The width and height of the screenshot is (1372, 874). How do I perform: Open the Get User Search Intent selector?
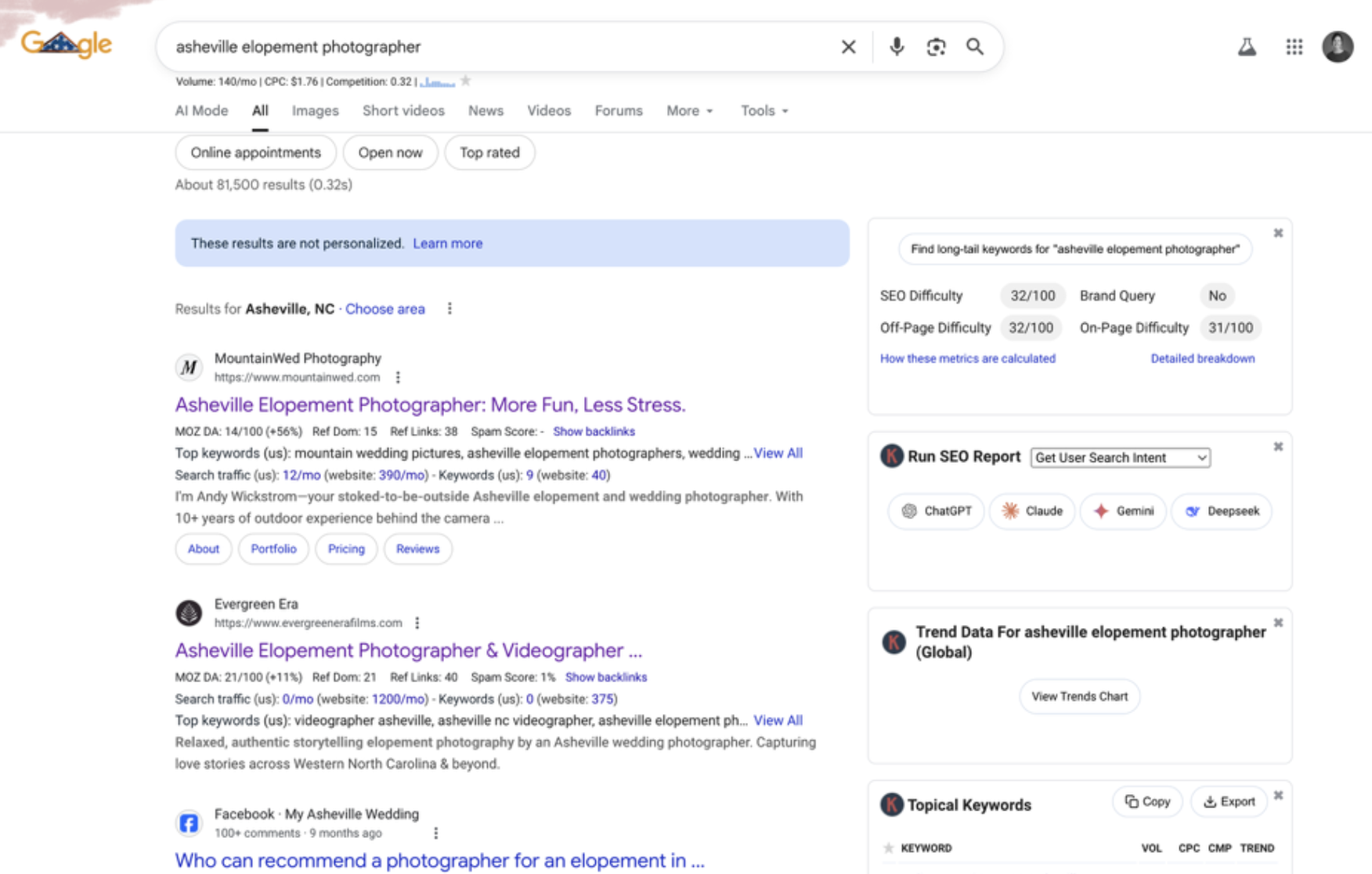1119,457
